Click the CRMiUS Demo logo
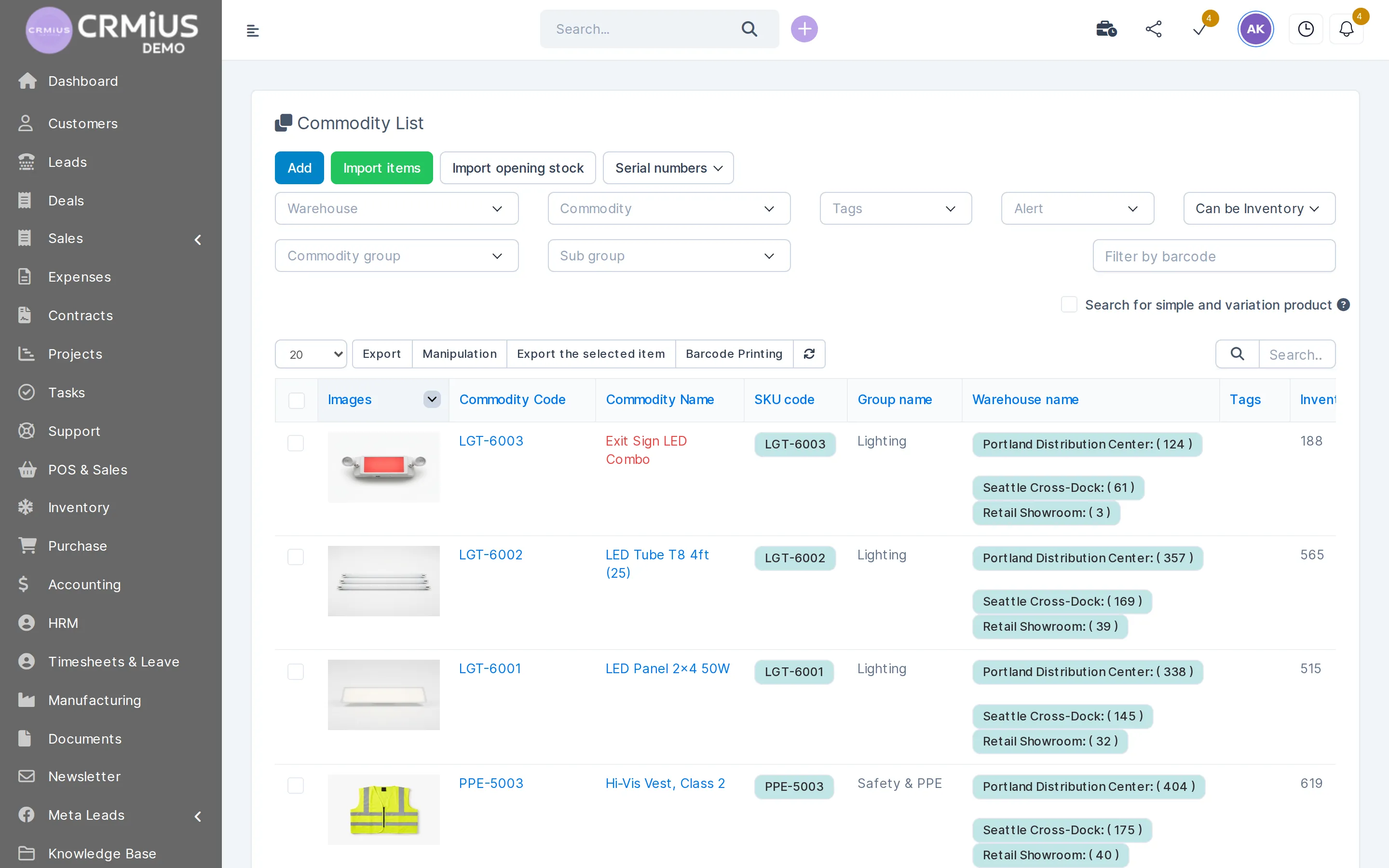The width and height of the screenshot is (1389, 868). [112, 30]
